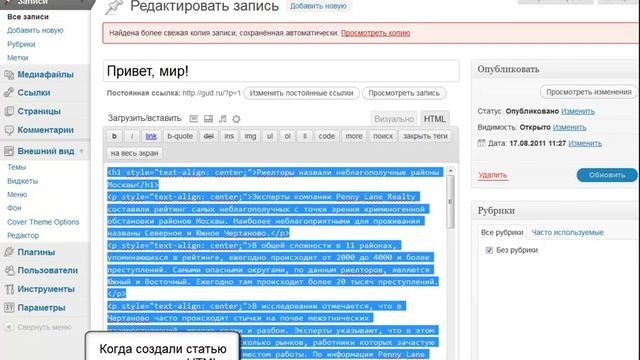
Task: Uncheck the Без рубрики checkbox
Action: coord(489,250)
